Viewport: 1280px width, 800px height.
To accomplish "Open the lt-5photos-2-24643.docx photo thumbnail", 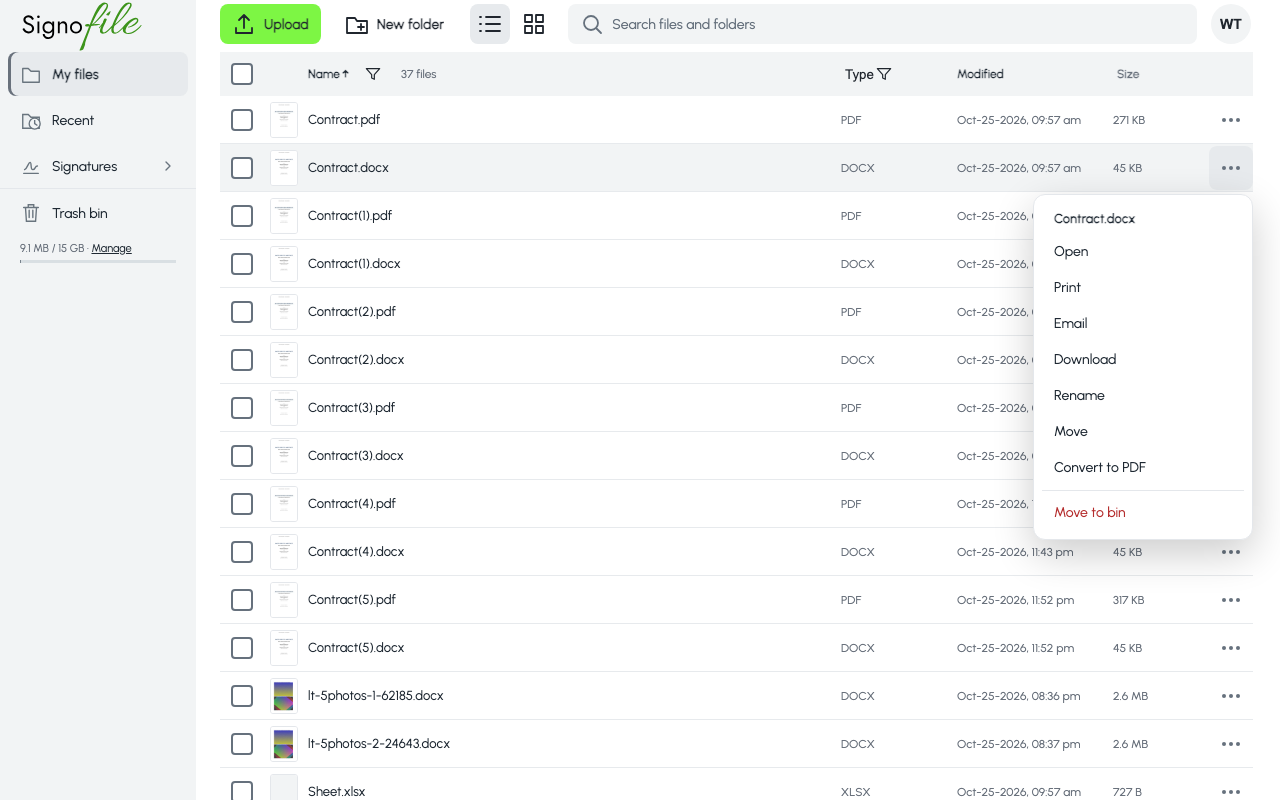I will [284, 744].
